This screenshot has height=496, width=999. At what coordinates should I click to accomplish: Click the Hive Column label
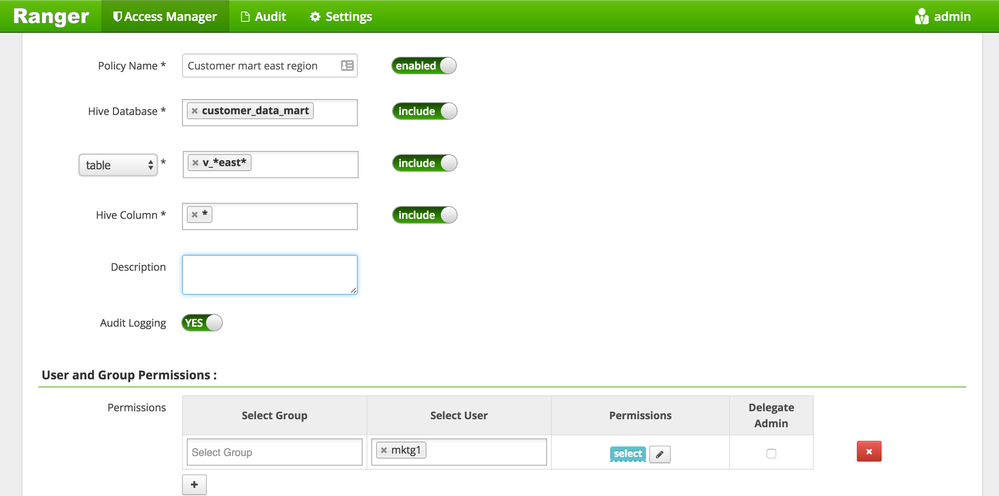[x=131, y=215]
